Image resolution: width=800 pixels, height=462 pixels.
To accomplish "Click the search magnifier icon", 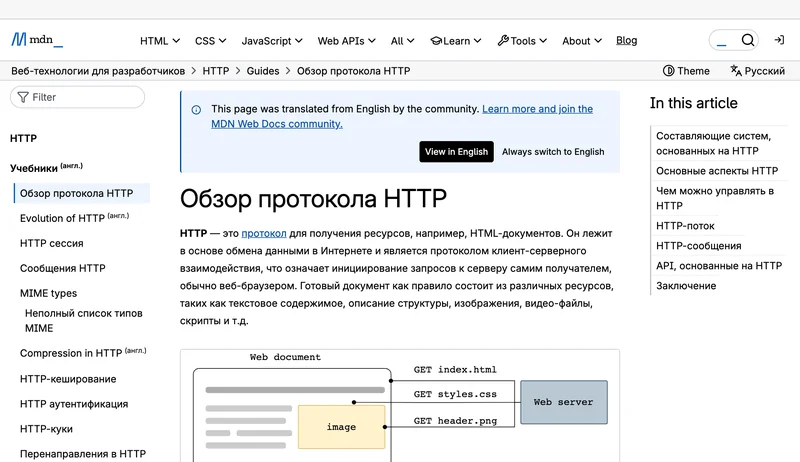I will tap(747, 40).
